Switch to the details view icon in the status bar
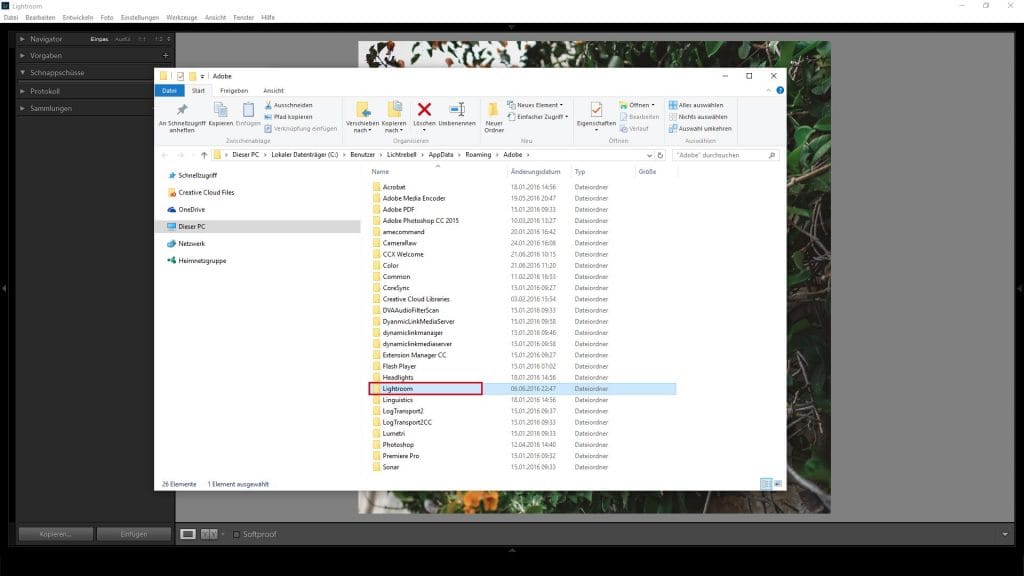1024x576 pixels. [x=766, y=484]
